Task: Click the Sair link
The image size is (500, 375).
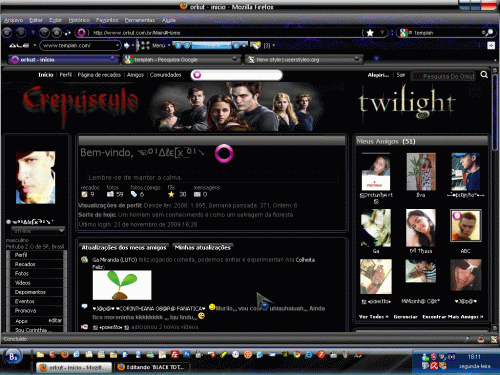Action: click(401, 75)
